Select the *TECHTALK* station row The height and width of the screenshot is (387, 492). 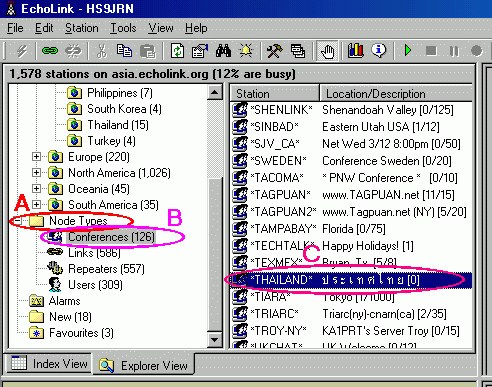351,246
